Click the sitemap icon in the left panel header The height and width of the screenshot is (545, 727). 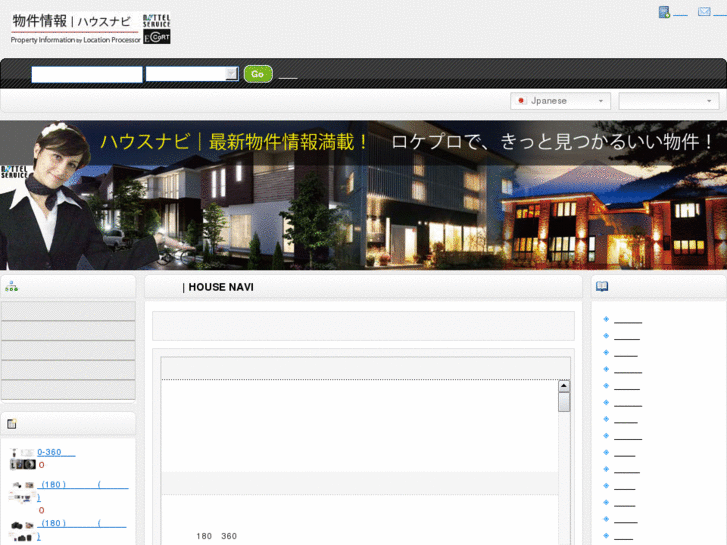pos(11,286)
